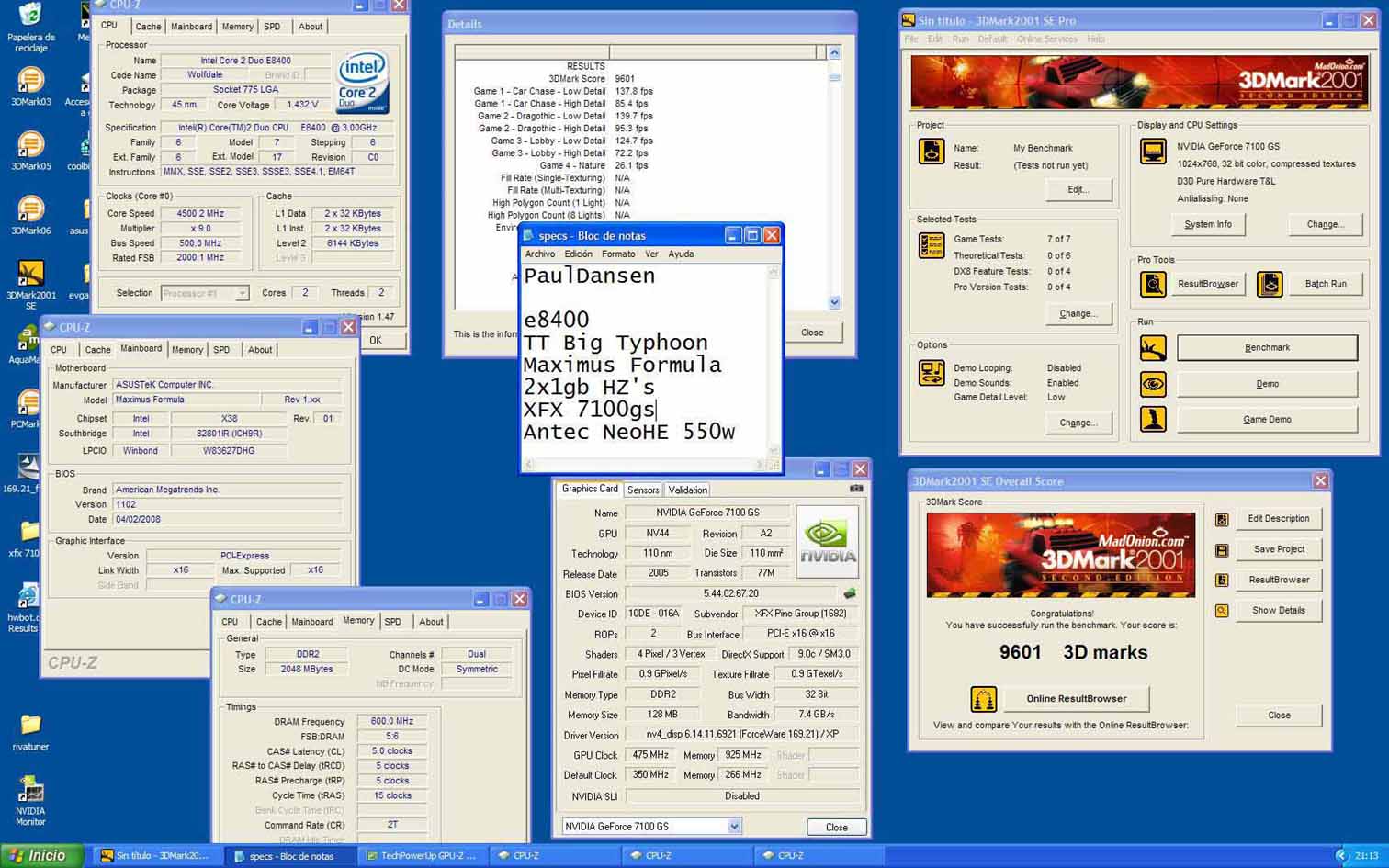This screenshot has height=868, width=1389.
Task: Click the Maximus Formula model field in CPU-Z
Action: (x=185, y=400)
